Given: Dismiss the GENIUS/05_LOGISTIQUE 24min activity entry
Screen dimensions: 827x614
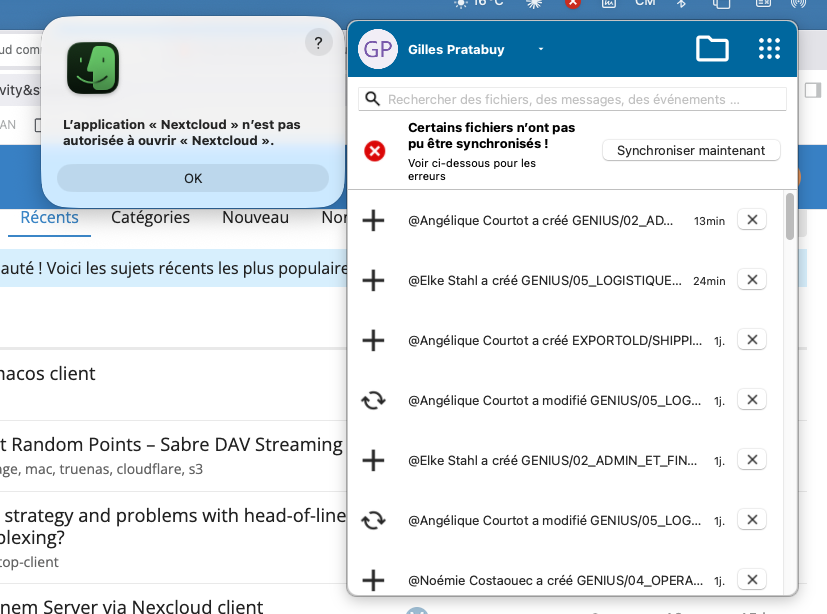Looking at the screenshot, I should coord(752,280).
